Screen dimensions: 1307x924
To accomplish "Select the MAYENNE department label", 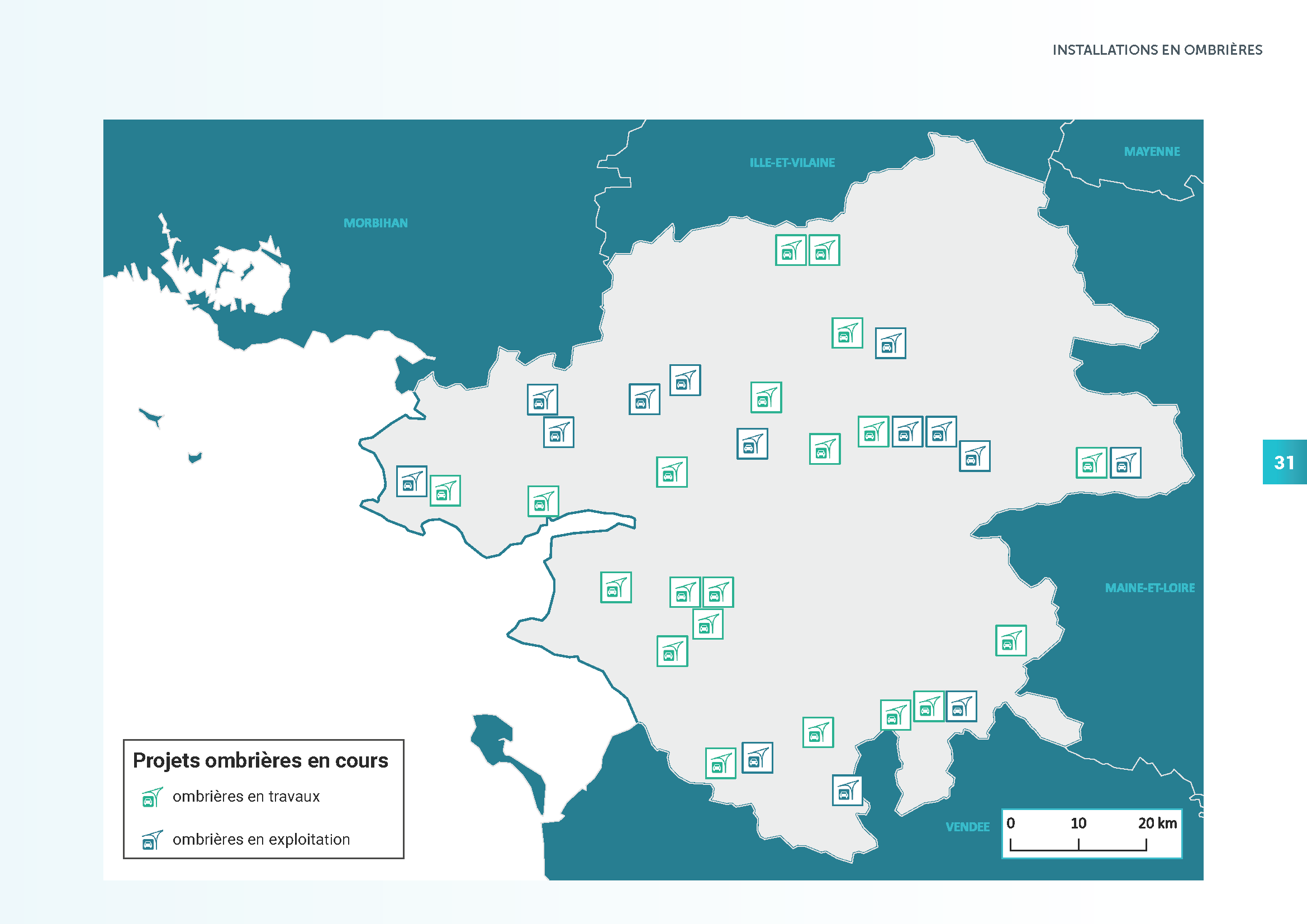I will [x=1152, y=152].
